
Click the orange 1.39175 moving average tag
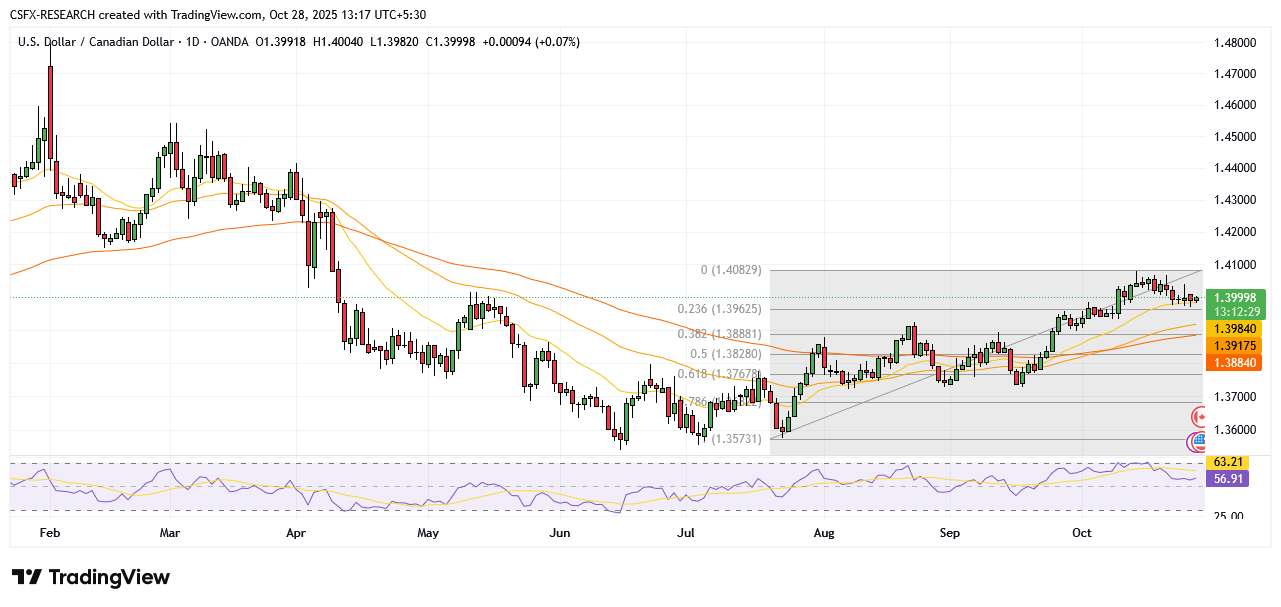[1238, 345]
